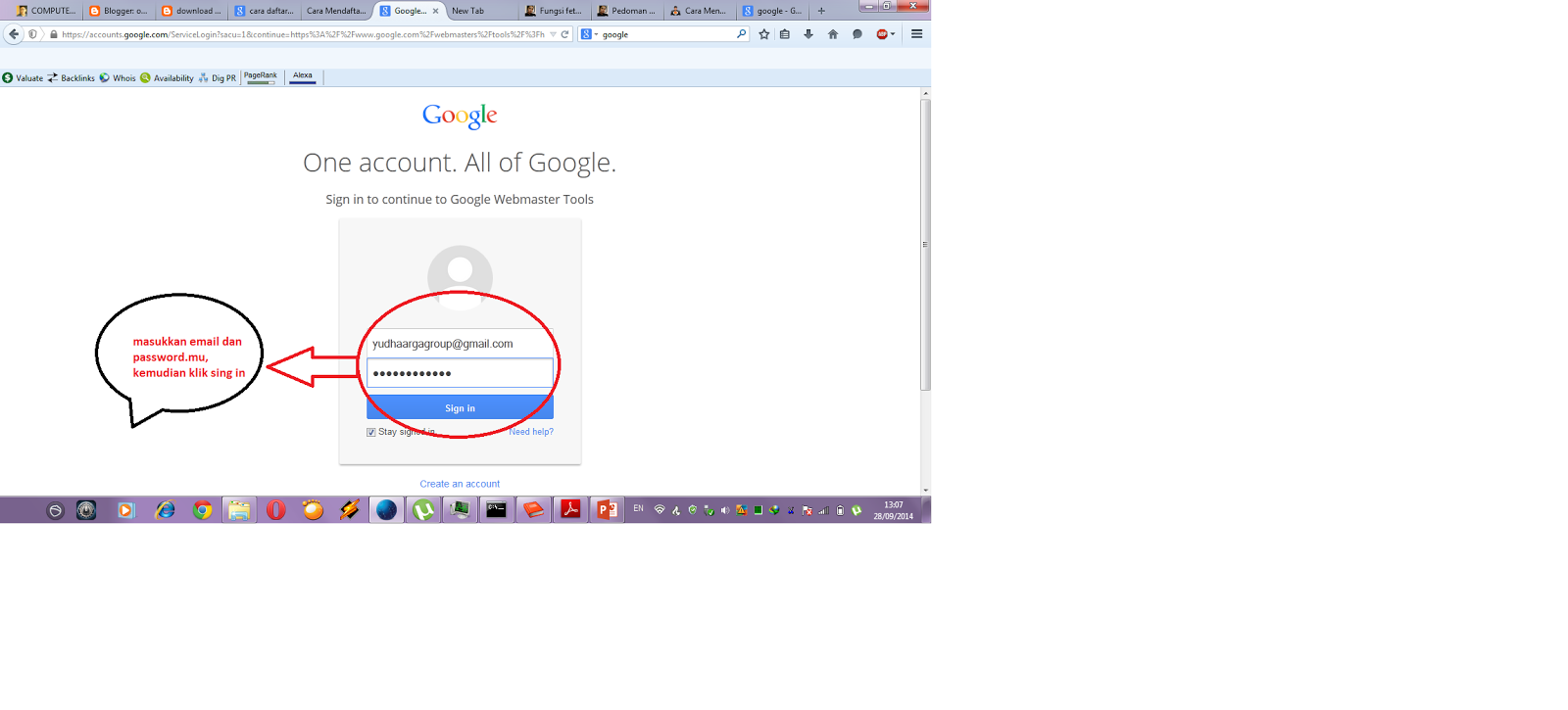This screenshot has width=1568, height=710.
Task: Click Whois in the SEO toolbar
Action: pos(118,78)
